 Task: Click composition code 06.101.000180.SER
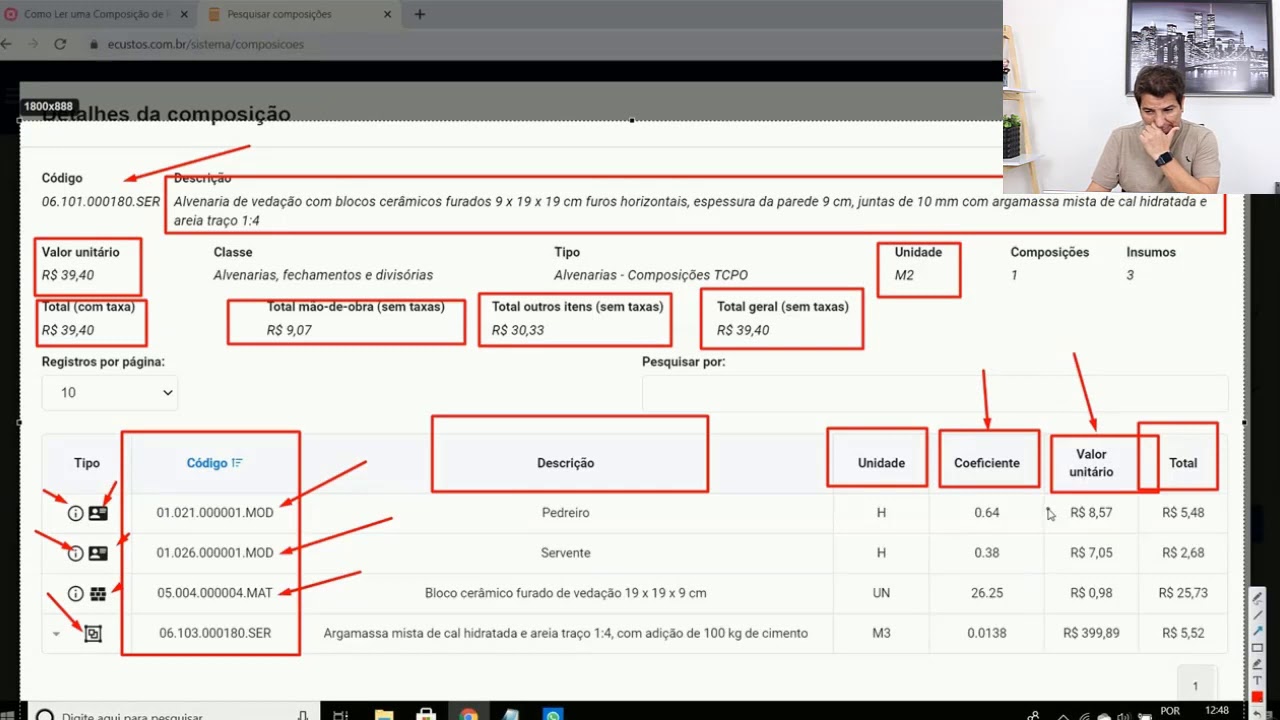coord(101,201)
